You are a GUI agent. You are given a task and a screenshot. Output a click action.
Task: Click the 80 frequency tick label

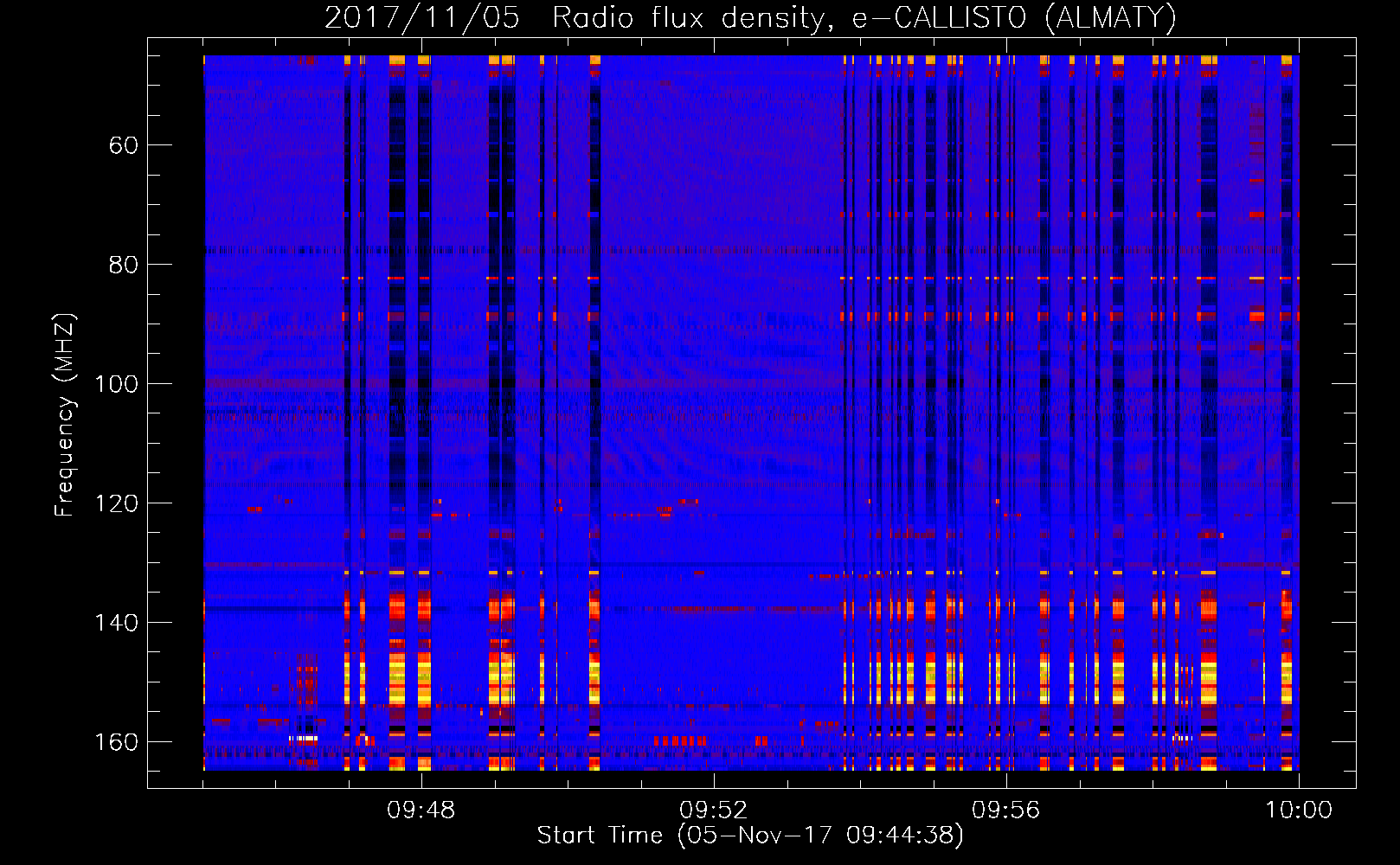click(x=124, y=265)
